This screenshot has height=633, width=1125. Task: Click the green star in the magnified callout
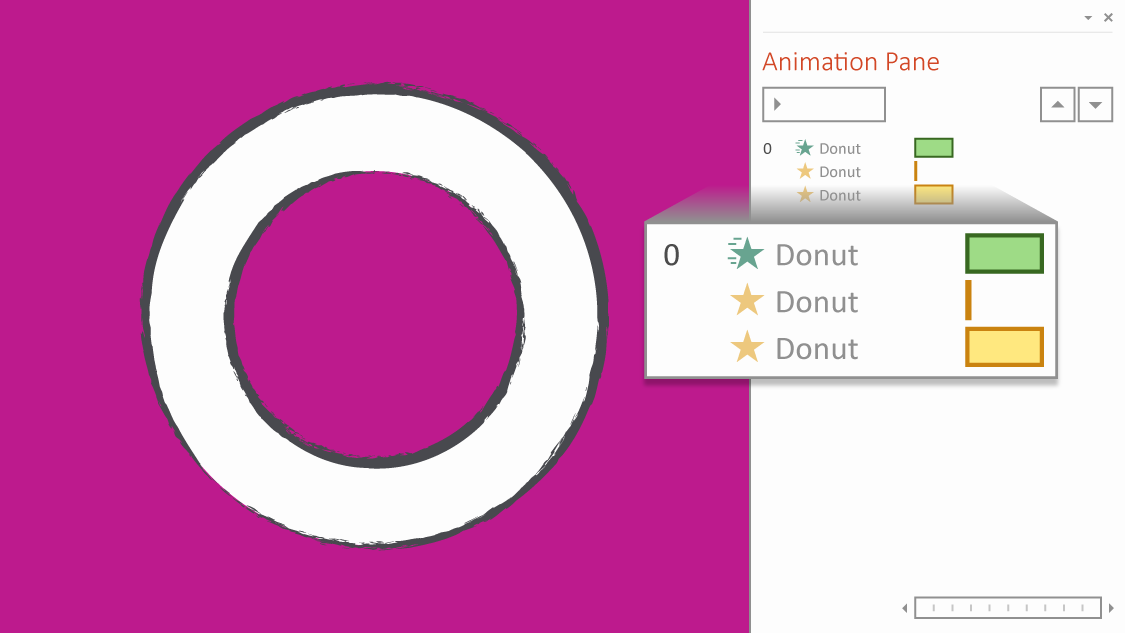tap(746, 254)
